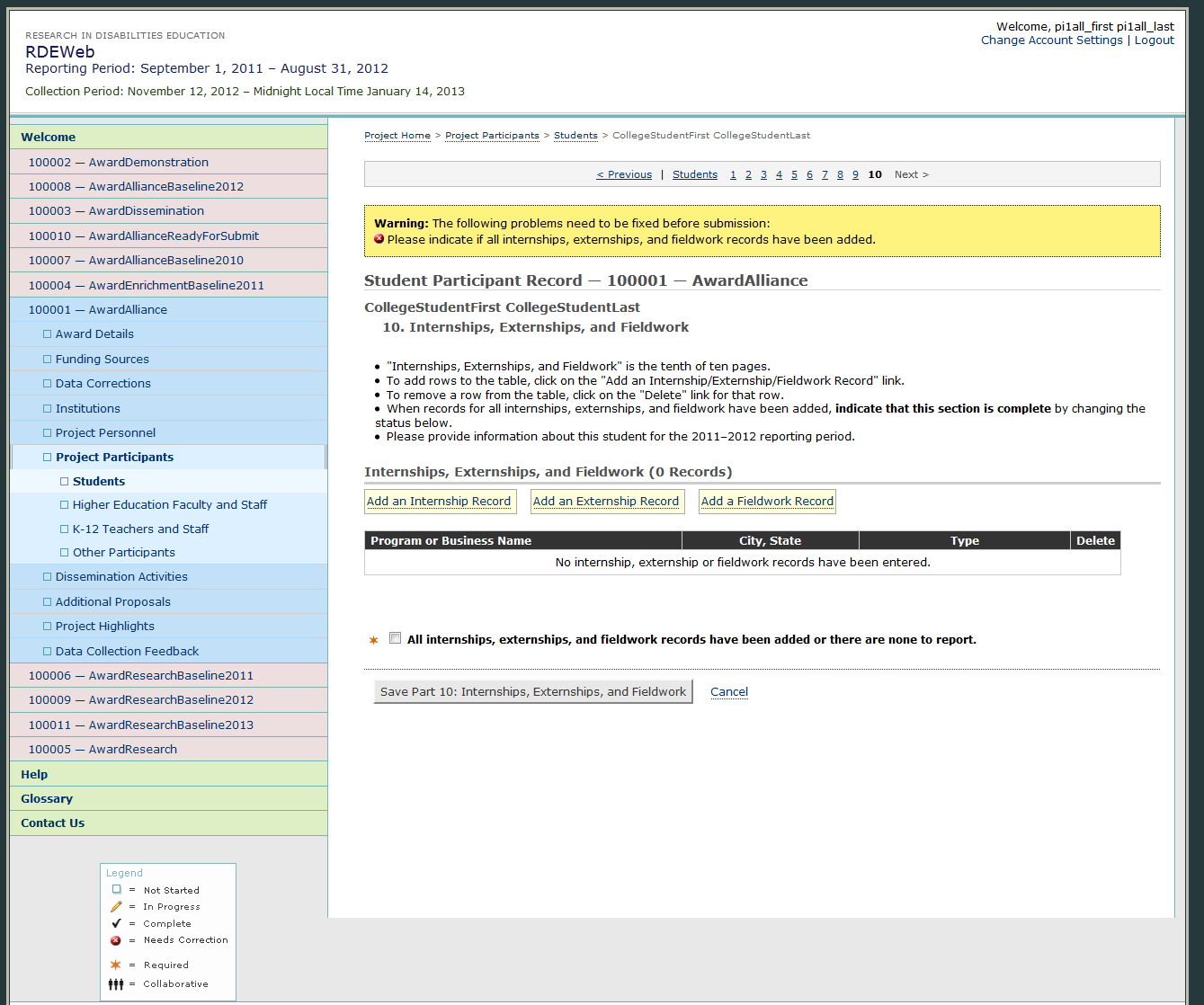
Task: Click the status icon next to Students
Action: tap(65, 482)
